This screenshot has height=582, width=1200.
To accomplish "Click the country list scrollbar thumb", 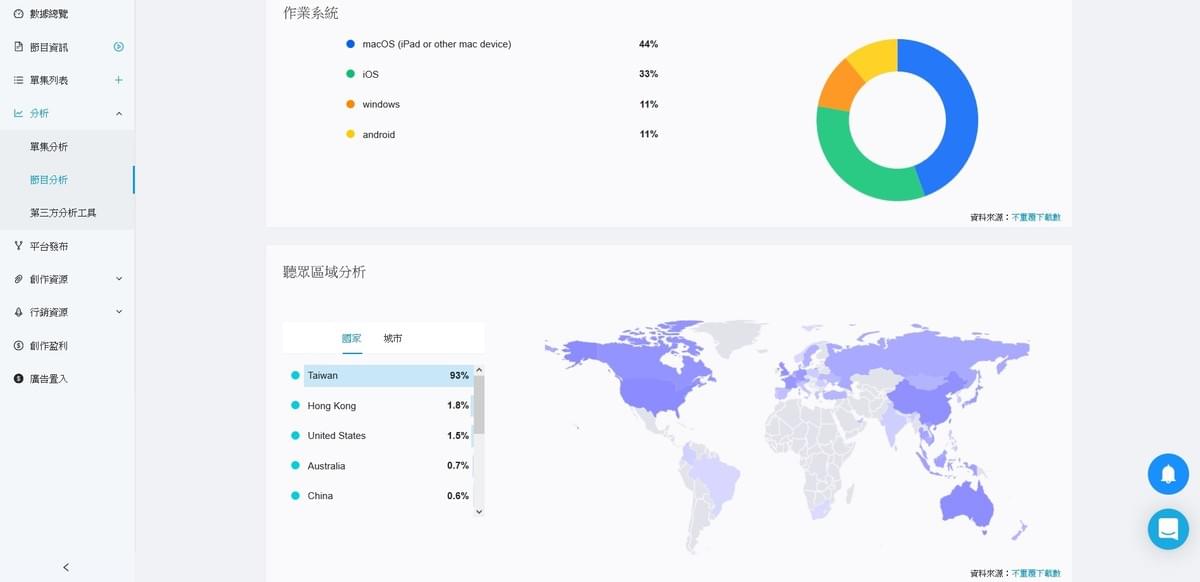I will pos(478,405).
